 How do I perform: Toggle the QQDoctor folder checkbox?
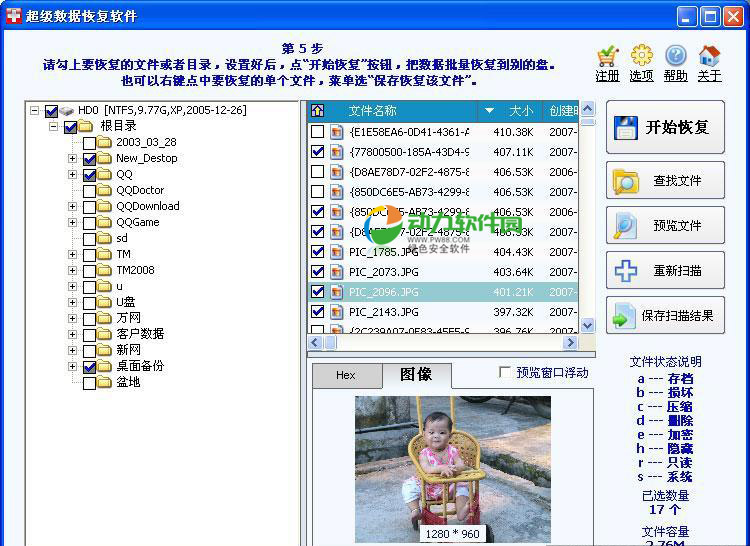click(x=90, y=190)
